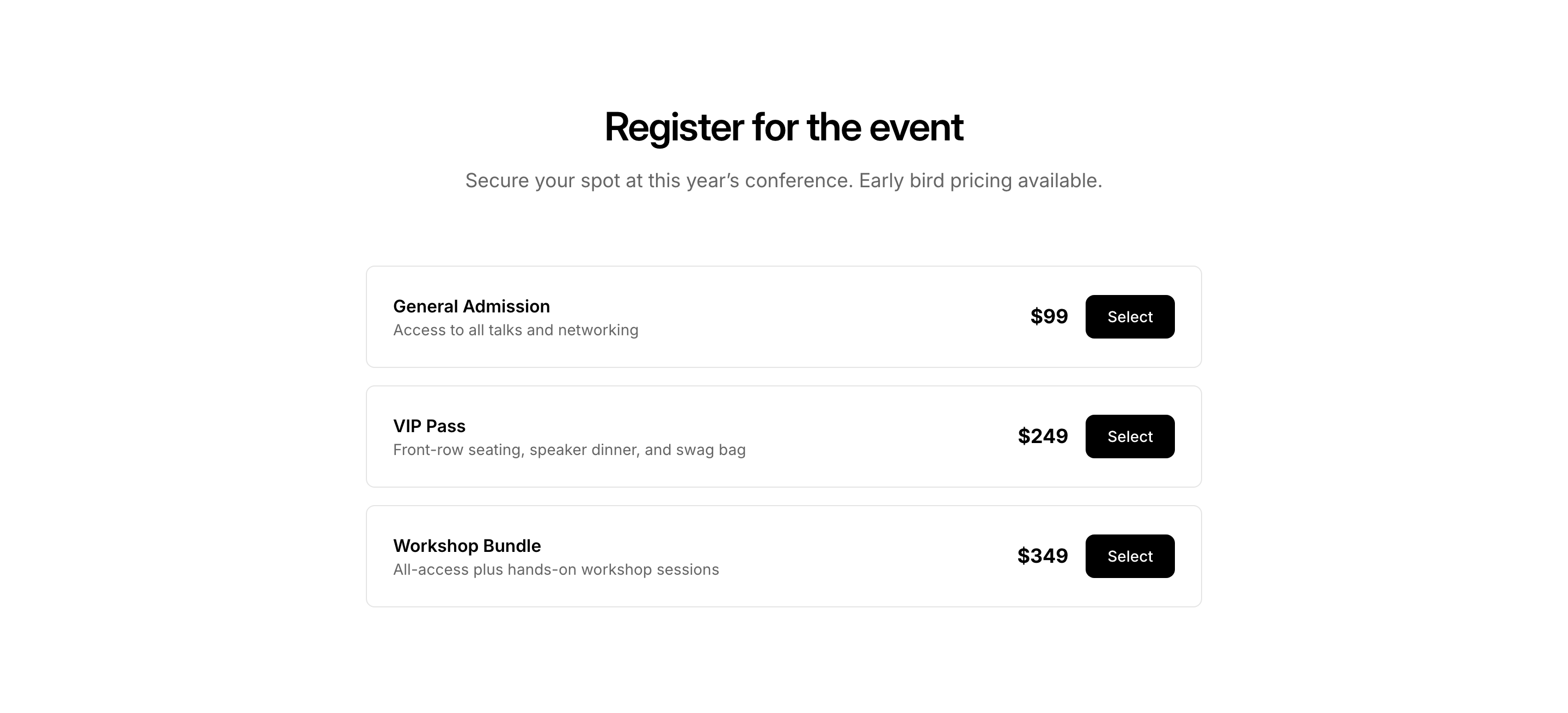Click 'Access to all talks and networking' text
Image resolution: width=1568 pixels, height=713 pixels.
click(x=516, y=330)
